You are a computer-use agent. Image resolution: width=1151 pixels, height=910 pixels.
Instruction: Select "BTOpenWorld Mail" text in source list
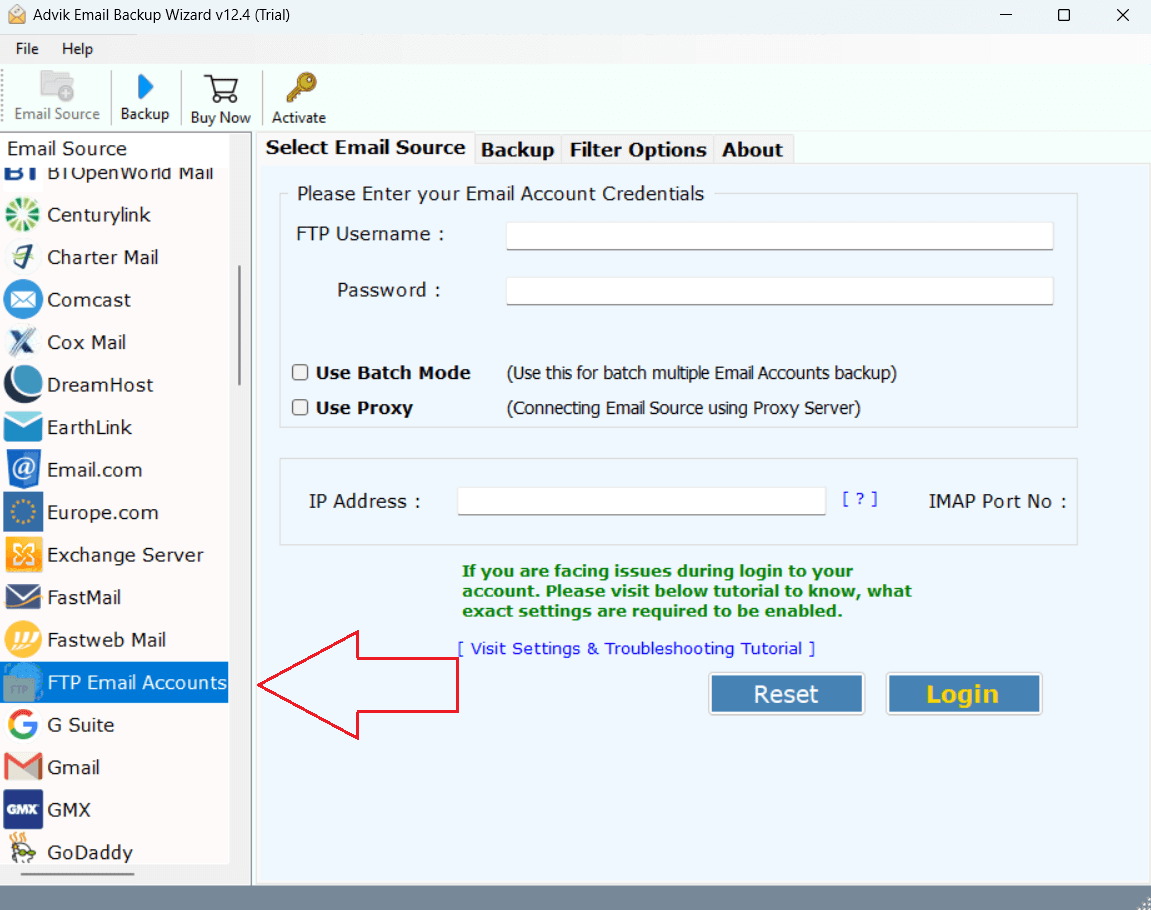(130, 174)
